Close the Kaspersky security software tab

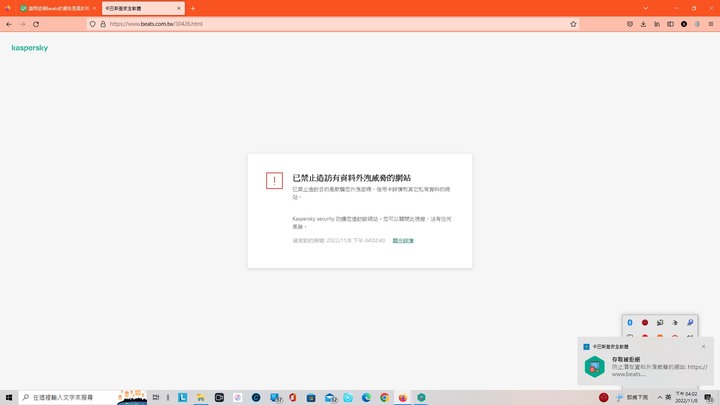point(179,8)
